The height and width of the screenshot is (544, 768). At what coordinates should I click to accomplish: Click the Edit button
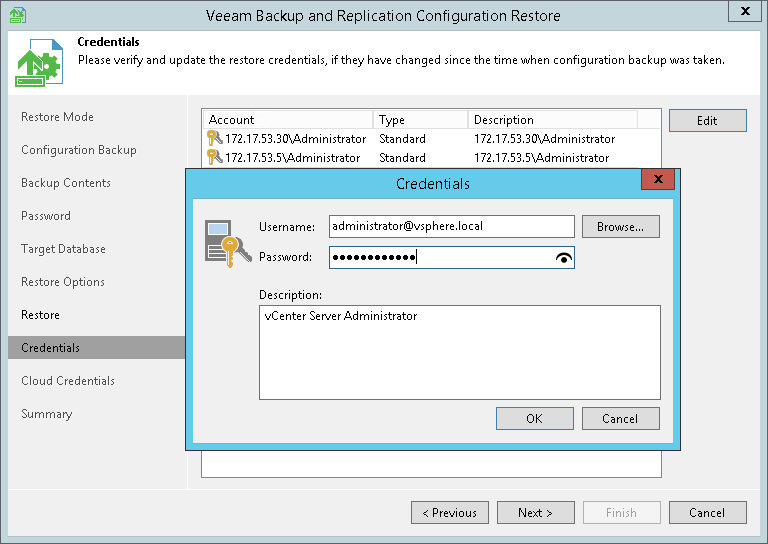tap(707, 120)
